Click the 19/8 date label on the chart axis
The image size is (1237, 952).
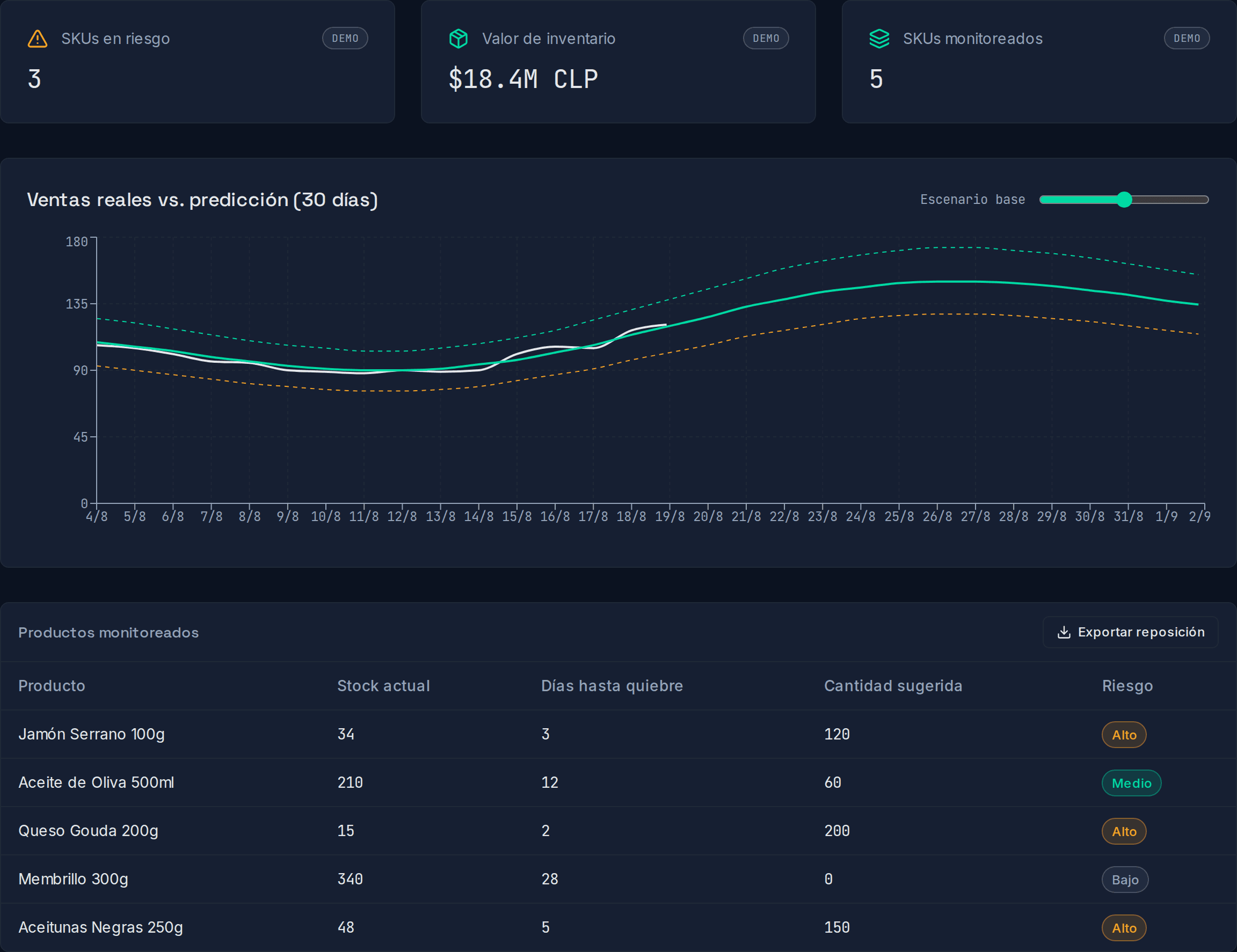(x=670, y=516)
